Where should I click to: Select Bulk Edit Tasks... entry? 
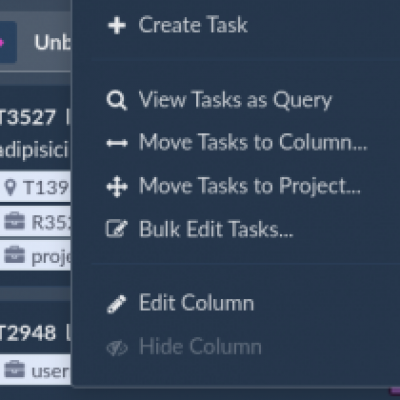[x=216, y=229]
